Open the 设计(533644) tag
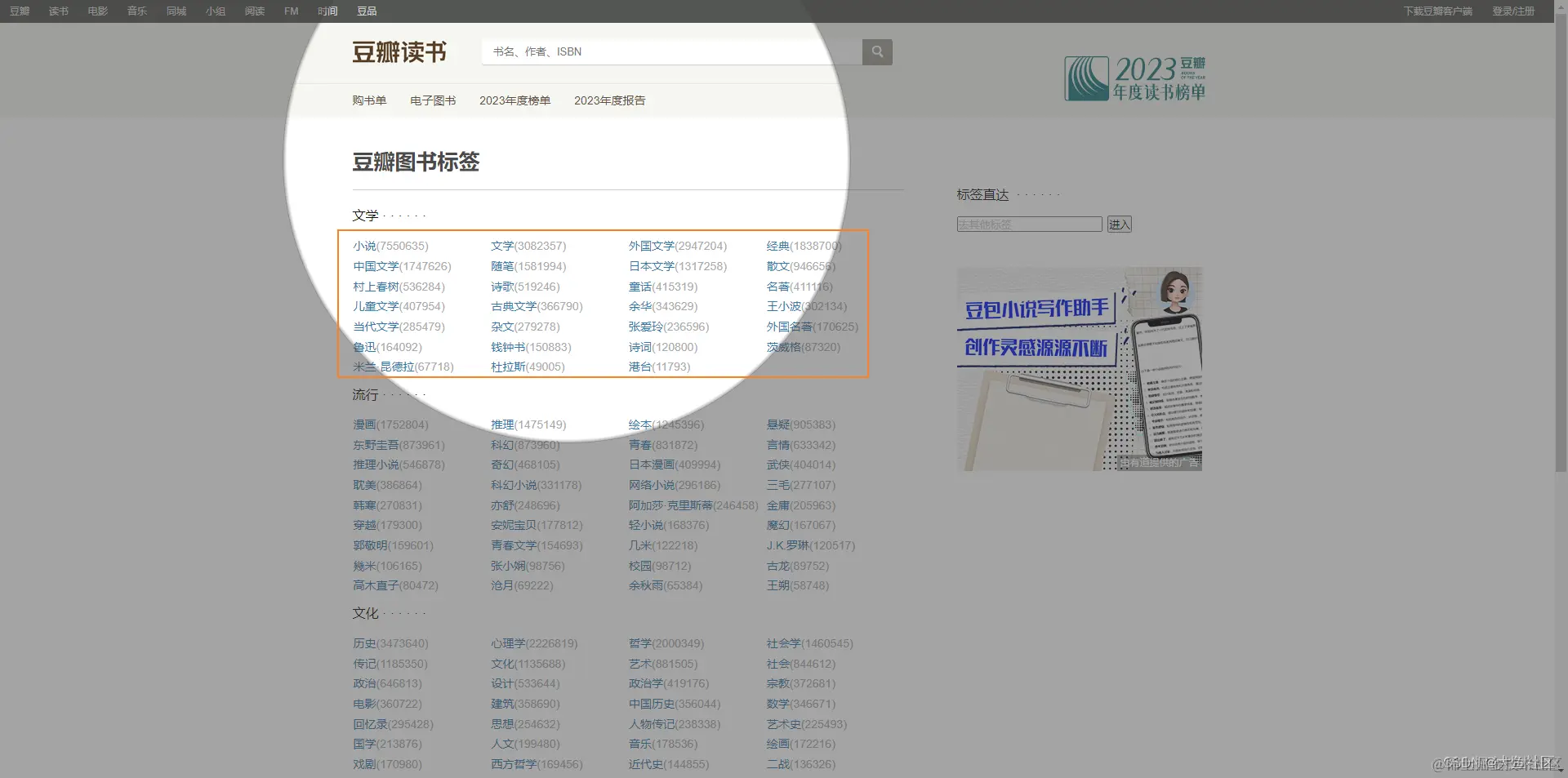The image size is (1568, 778). (x=525, y=683)
